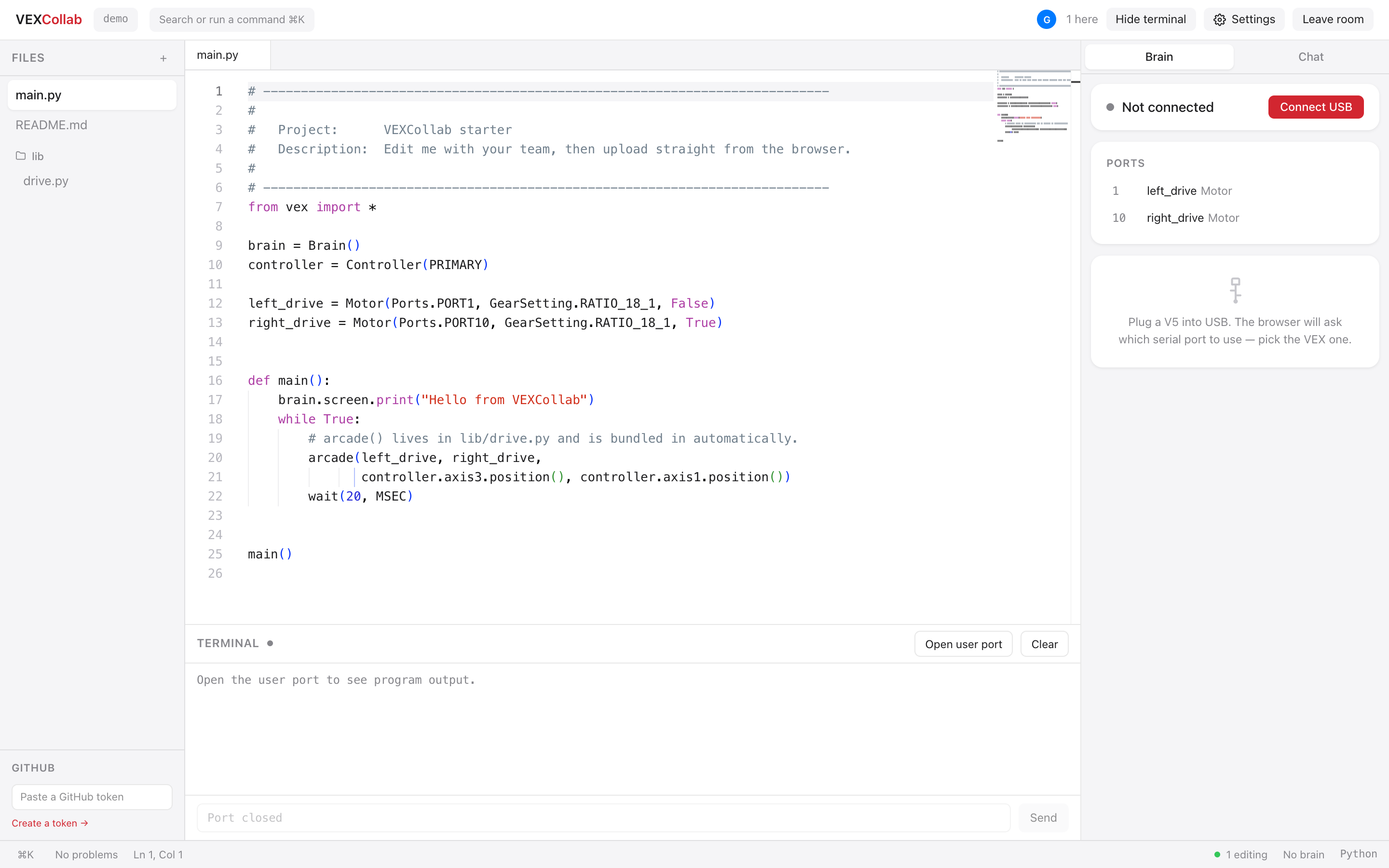This screenshot has height=868, width=1389.
Task: Click Python language indicator
Action: click(x=1358, y=854)
